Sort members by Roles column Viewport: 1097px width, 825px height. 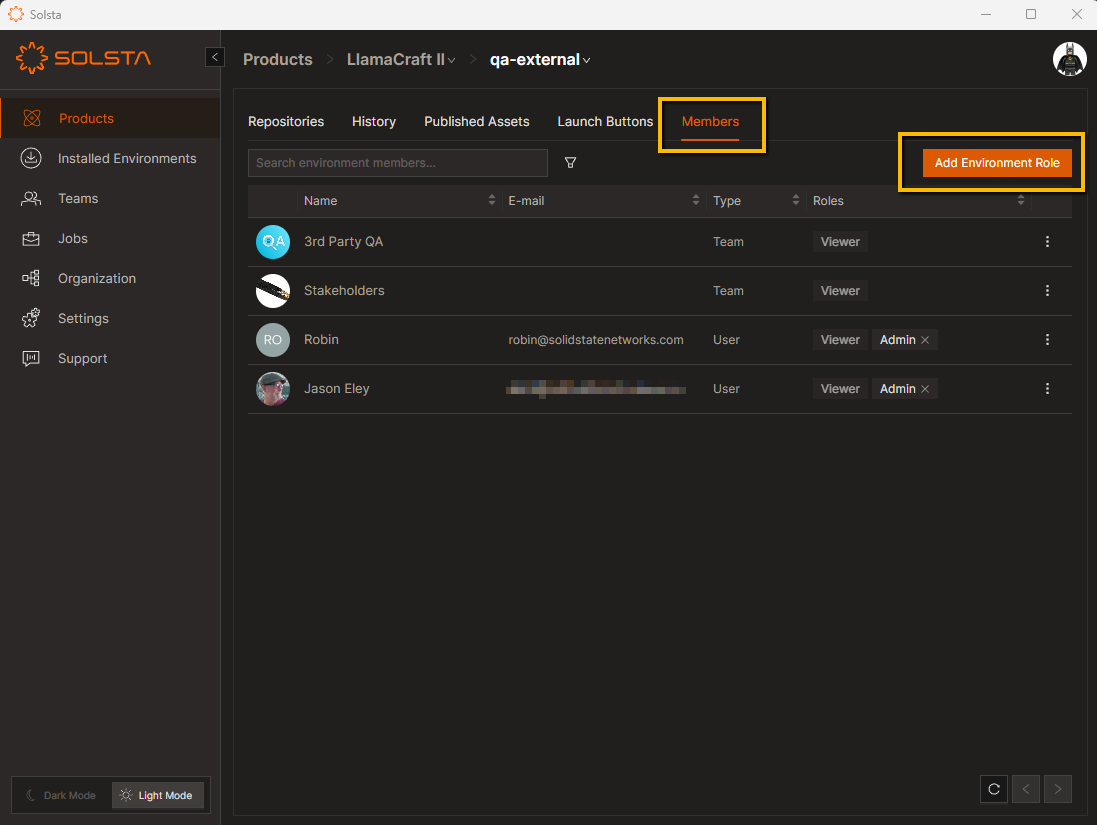(x=1021, y=200)
